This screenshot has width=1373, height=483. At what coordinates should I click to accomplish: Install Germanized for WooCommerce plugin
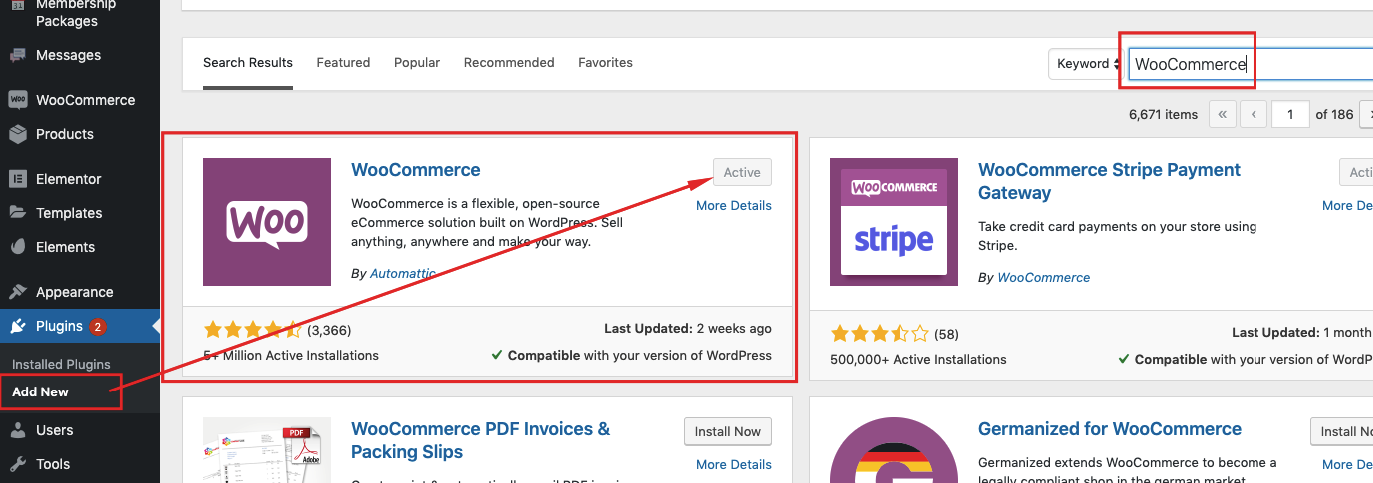click(1342, 431)
